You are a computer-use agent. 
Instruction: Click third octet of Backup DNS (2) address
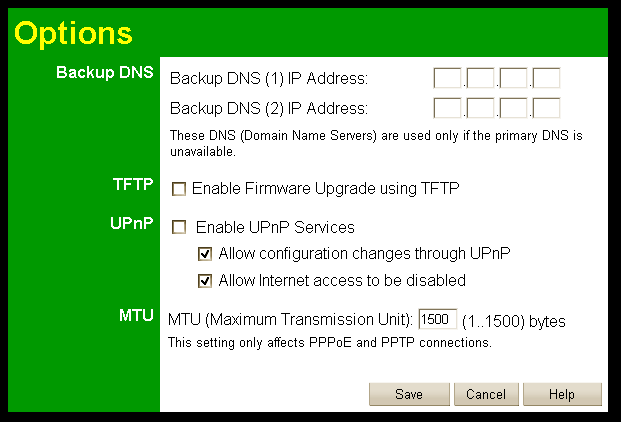[513, 108]
